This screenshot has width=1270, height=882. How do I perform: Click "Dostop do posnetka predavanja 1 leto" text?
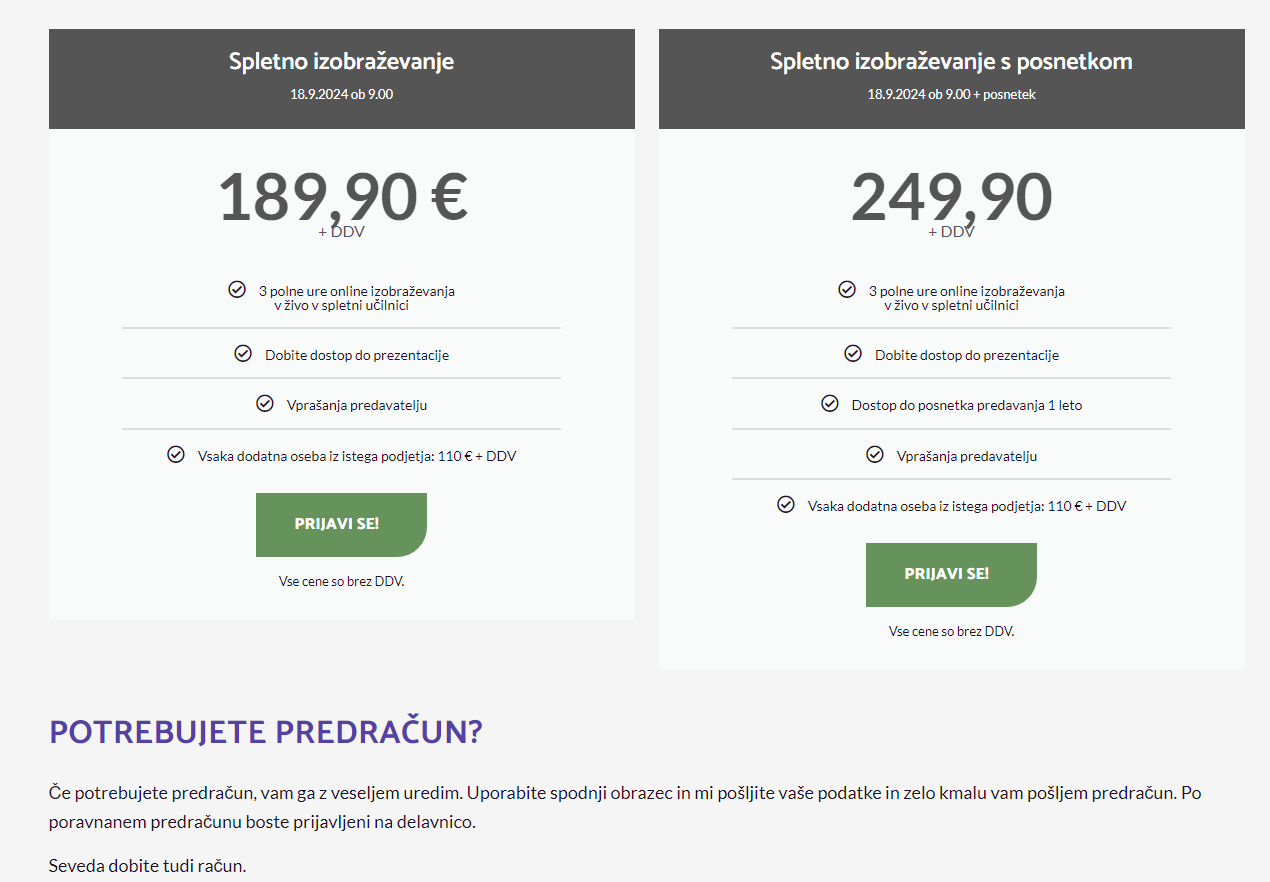(x=967, y=405)
